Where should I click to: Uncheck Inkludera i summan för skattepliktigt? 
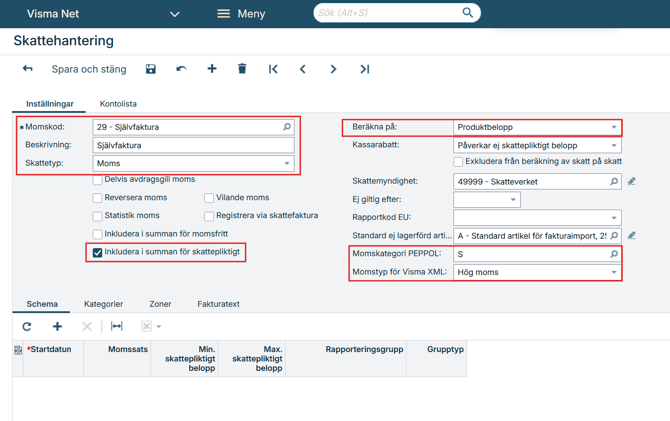[98, 252]
